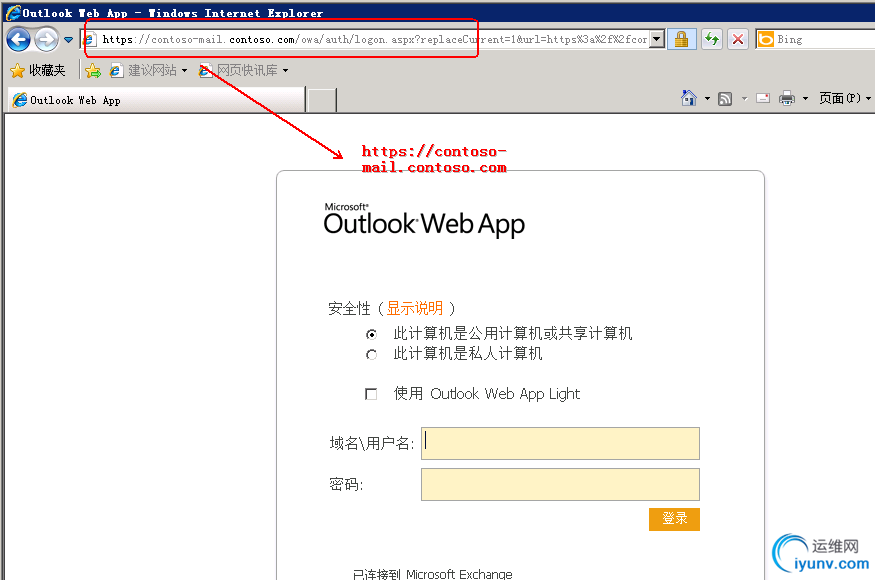Go back with the Back arrow button
Viewport: 875px width, 580px height.
point(18,40)
